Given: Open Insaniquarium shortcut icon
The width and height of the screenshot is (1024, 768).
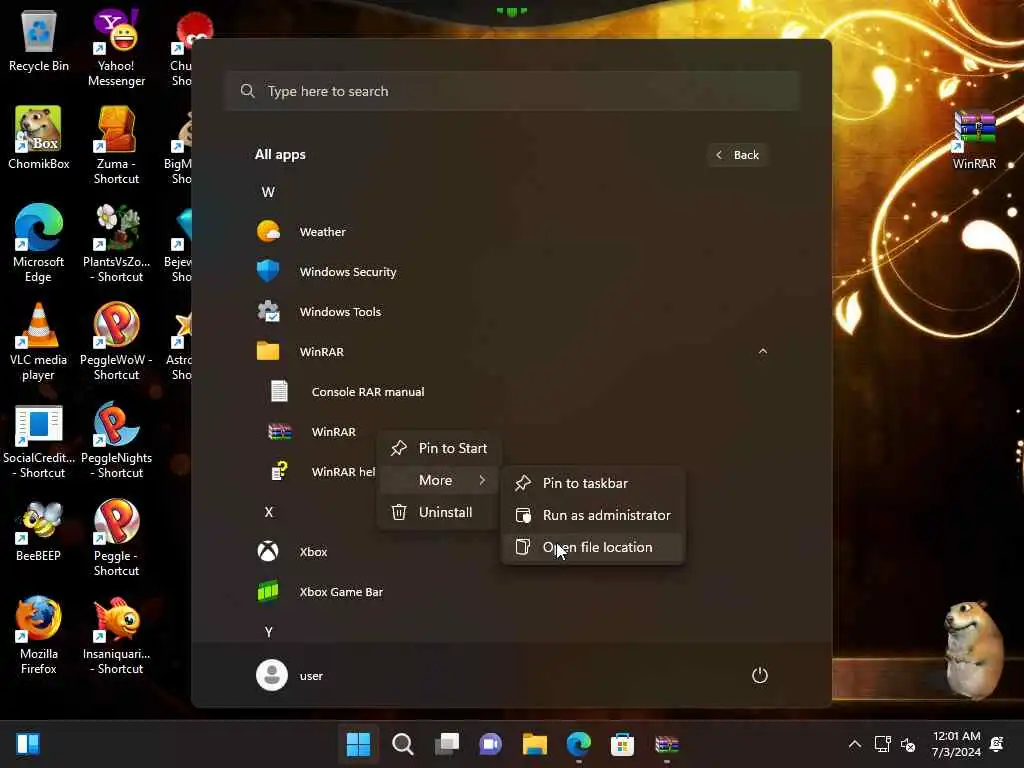Looking at the screenshot, I should (116, 636).
